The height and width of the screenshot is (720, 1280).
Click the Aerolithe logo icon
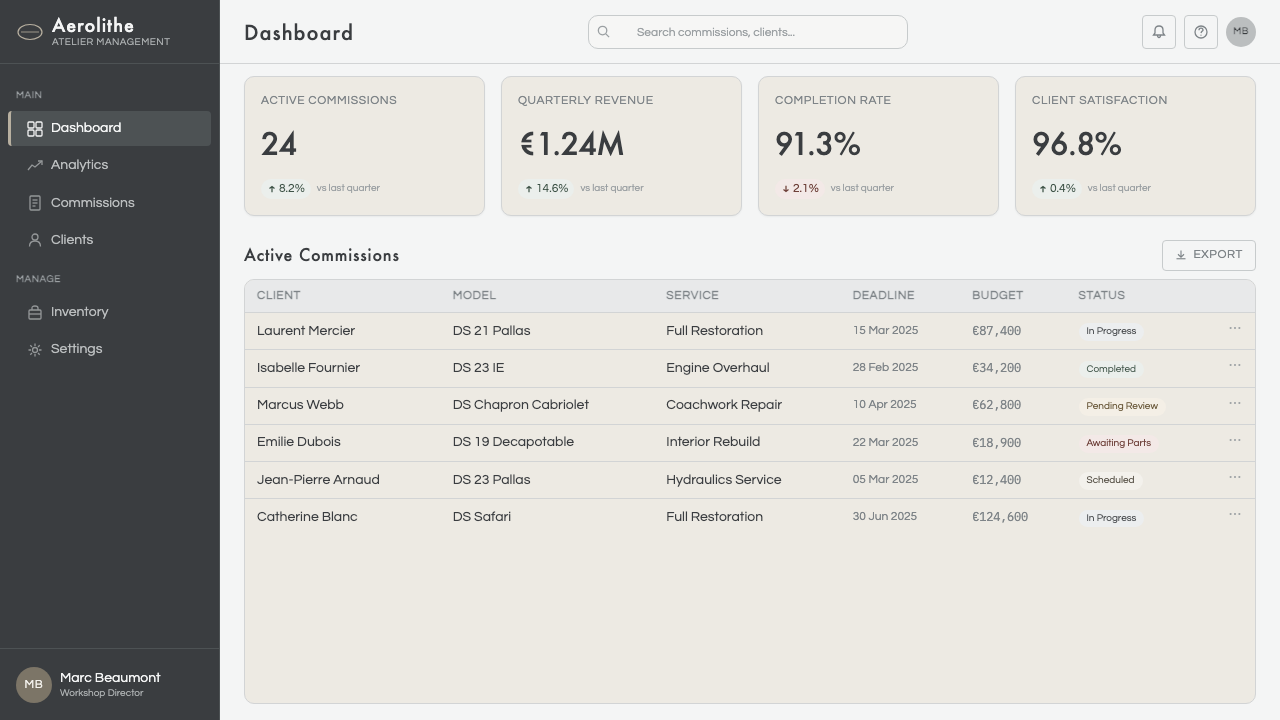30,32
